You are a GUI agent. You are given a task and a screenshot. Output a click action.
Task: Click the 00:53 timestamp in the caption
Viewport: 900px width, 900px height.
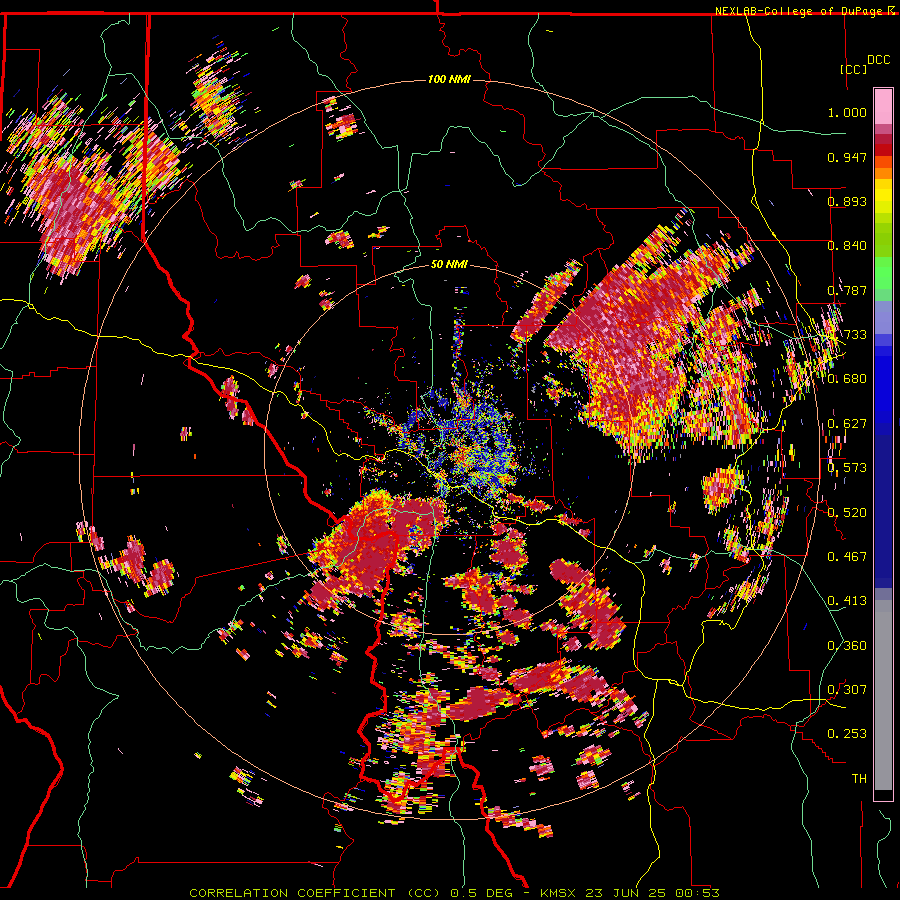click(x=695, y=893)
